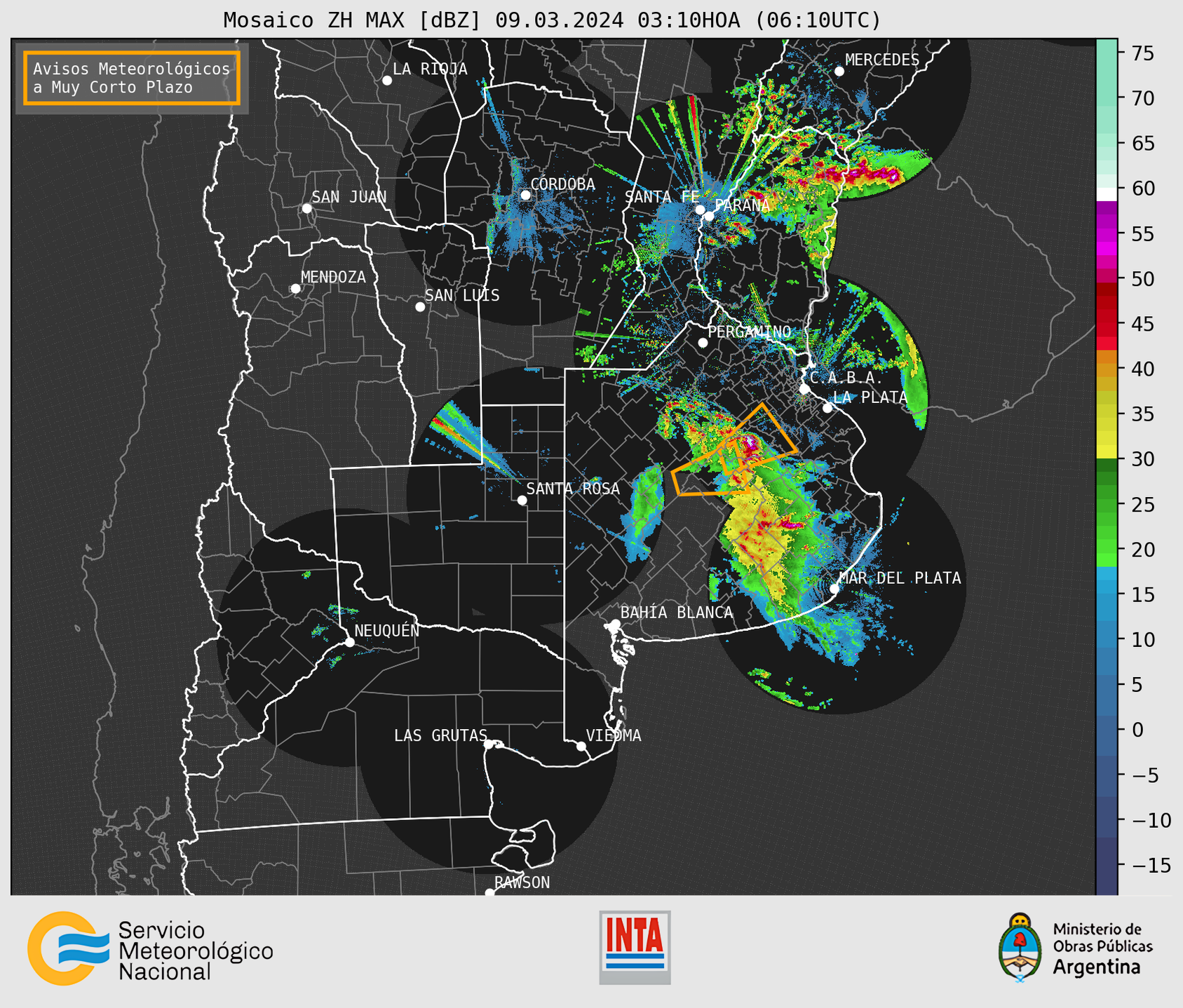Click the map title with the 09.03.2024 date

click(552, 20)
